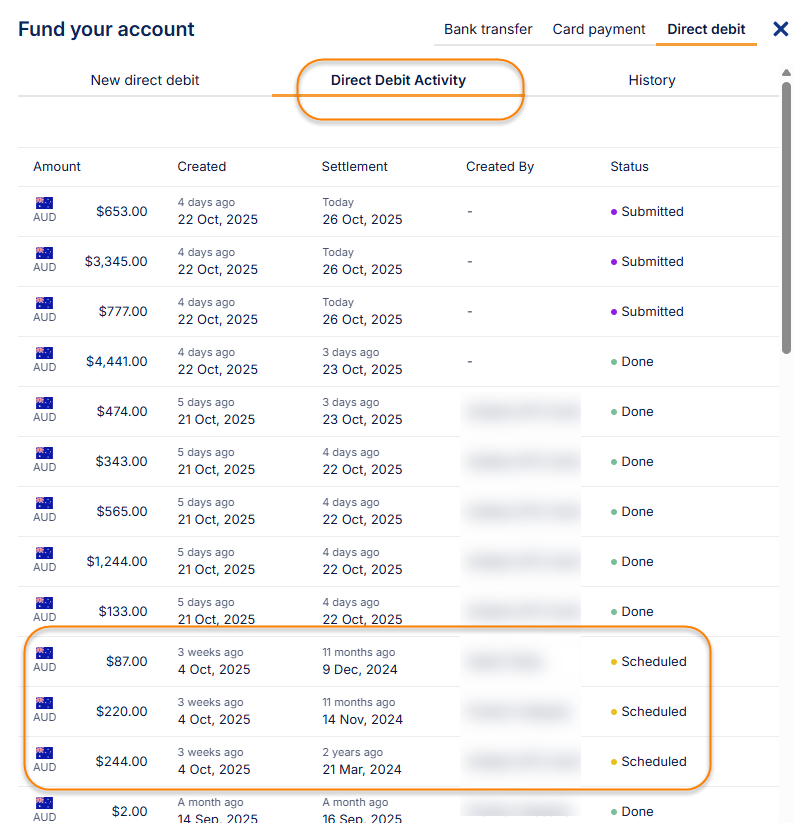Click the purple Submitted status dot for $777.00
Screen dimensions: 805x823
coord(614,312)
